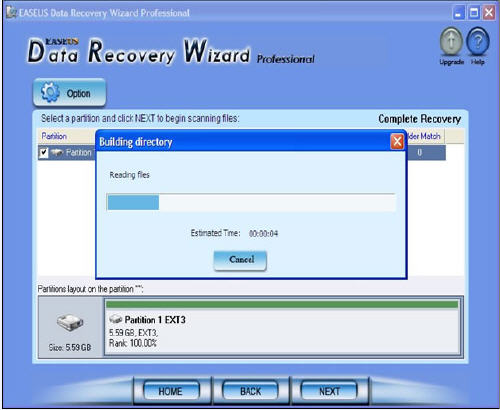Minimize the Data Recovery Wizard window
This screenshot has width=500, height=410.
point(459,13)
